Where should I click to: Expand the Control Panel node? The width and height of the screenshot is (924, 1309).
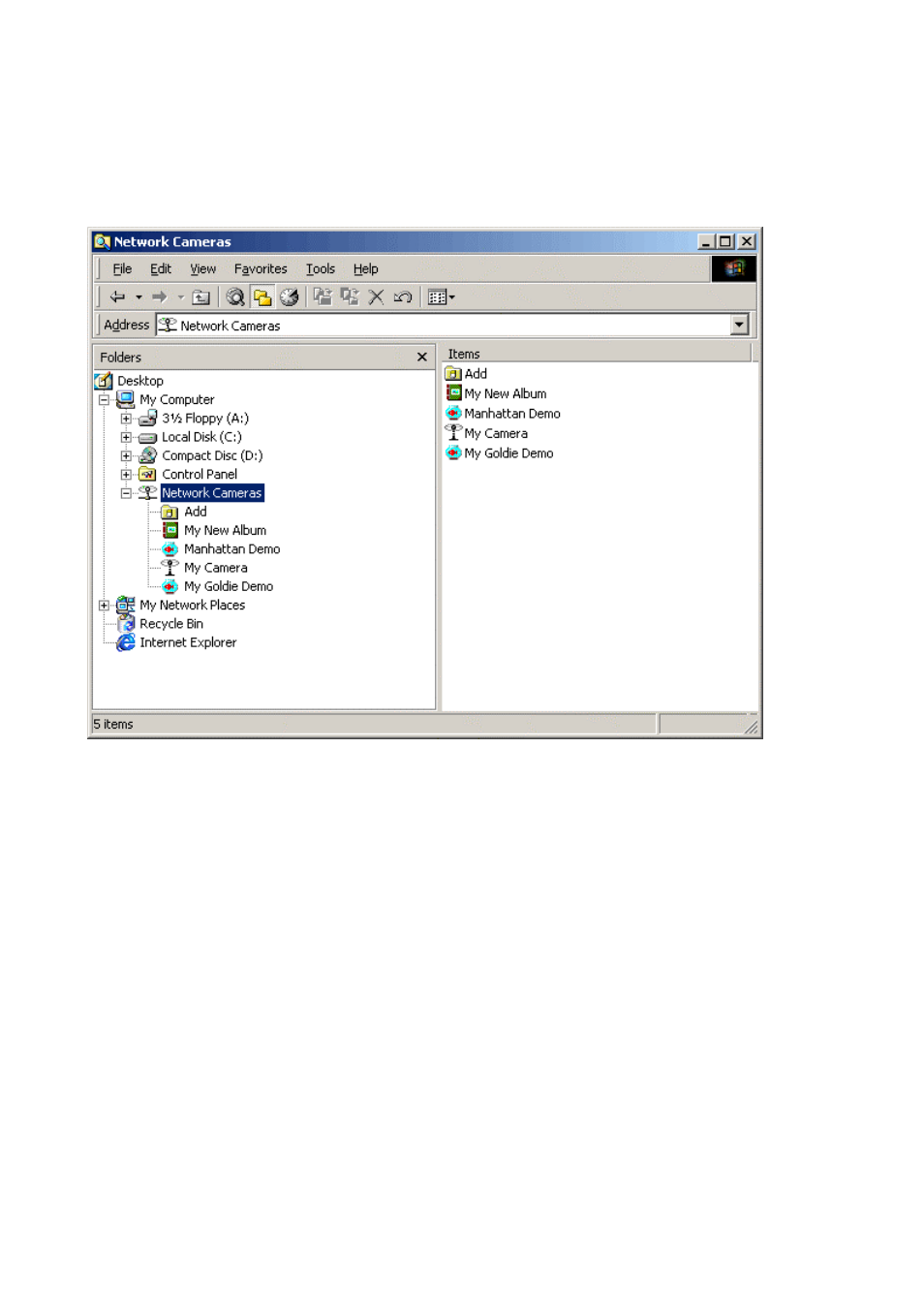126,475
